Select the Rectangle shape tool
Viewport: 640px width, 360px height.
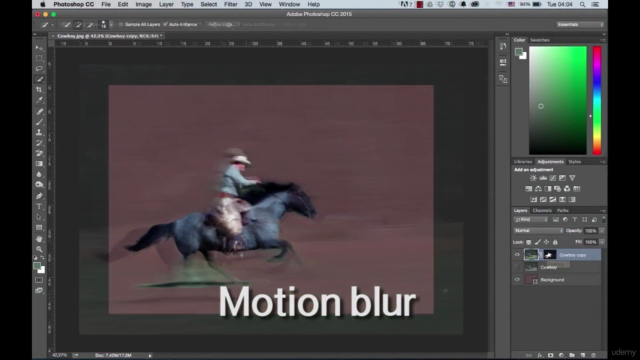tap(39, 227)
